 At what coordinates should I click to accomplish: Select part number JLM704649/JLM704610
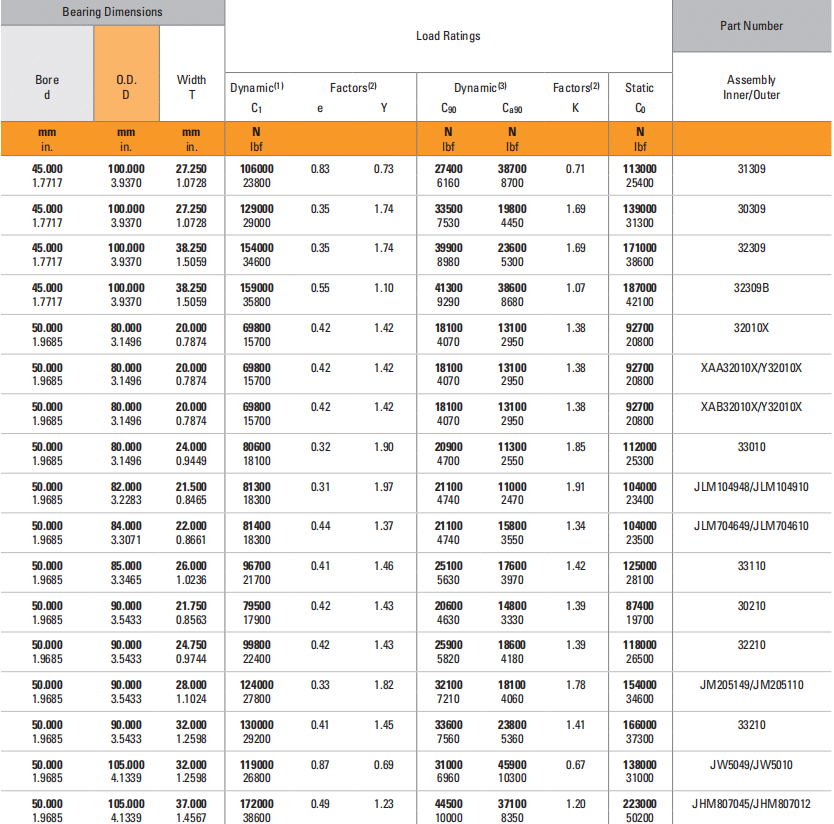pos(751,526)
